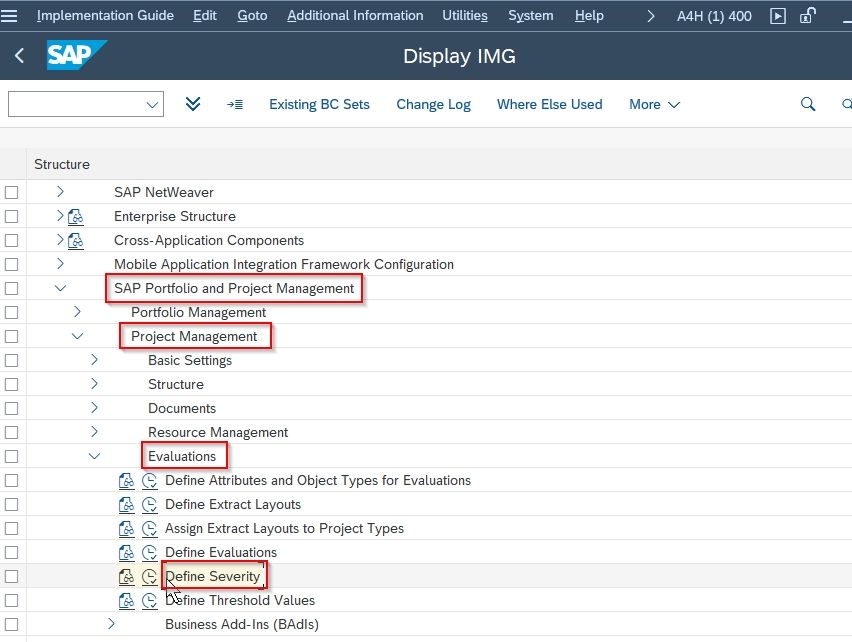The image size is (852, 642).
Task: Tick the Enterprise Structure row checkbox
Action: click(x=11, y=216)
